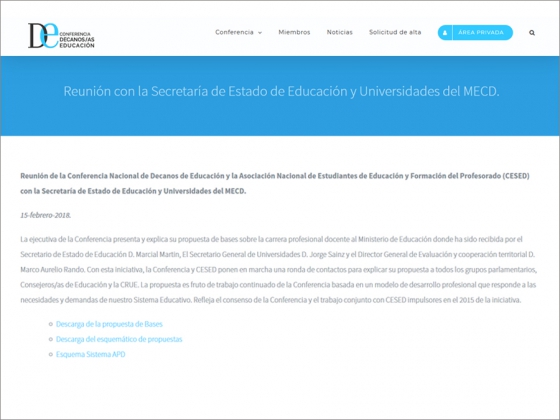Screen dimensions: 560x420
Task: Select Solicitud de alta in navigation
Action: tap(395, 32)
